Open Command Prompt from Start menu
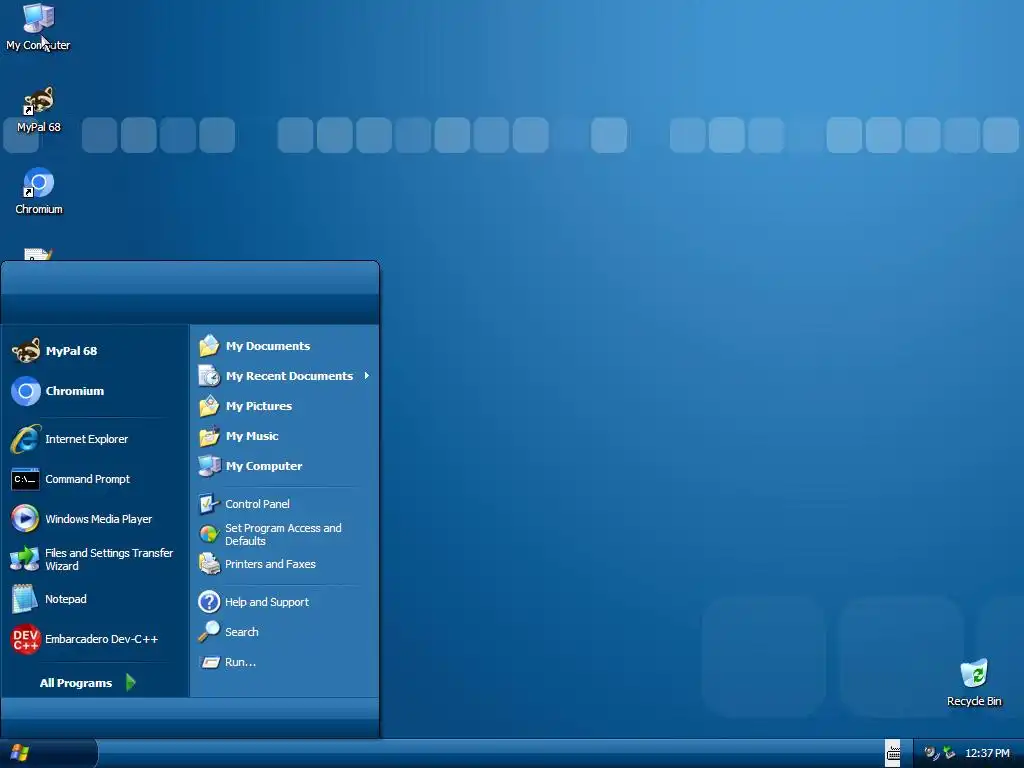 pos(95,479)
